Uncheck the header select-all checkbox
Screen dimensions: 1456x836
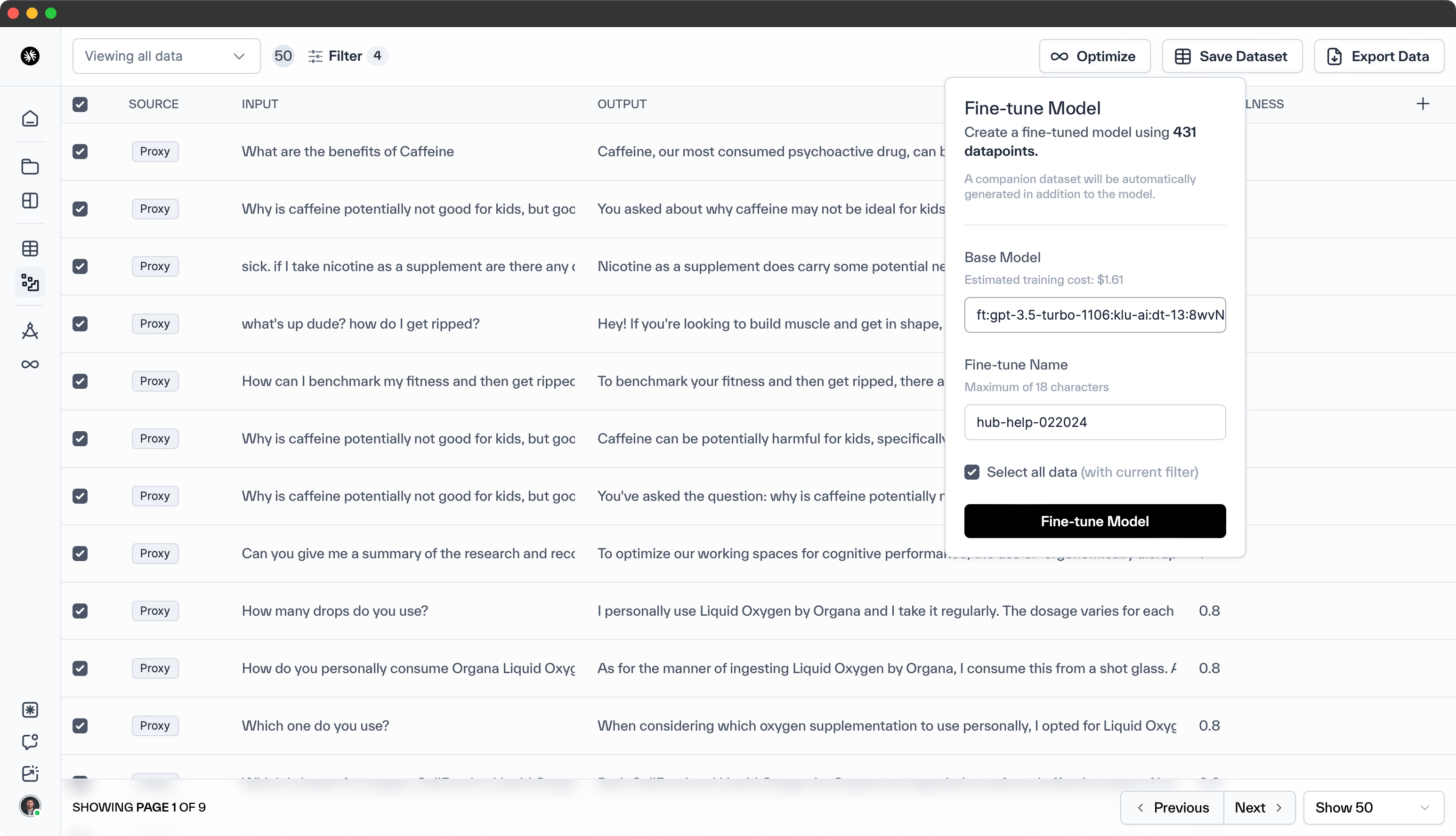coord(80,104)
